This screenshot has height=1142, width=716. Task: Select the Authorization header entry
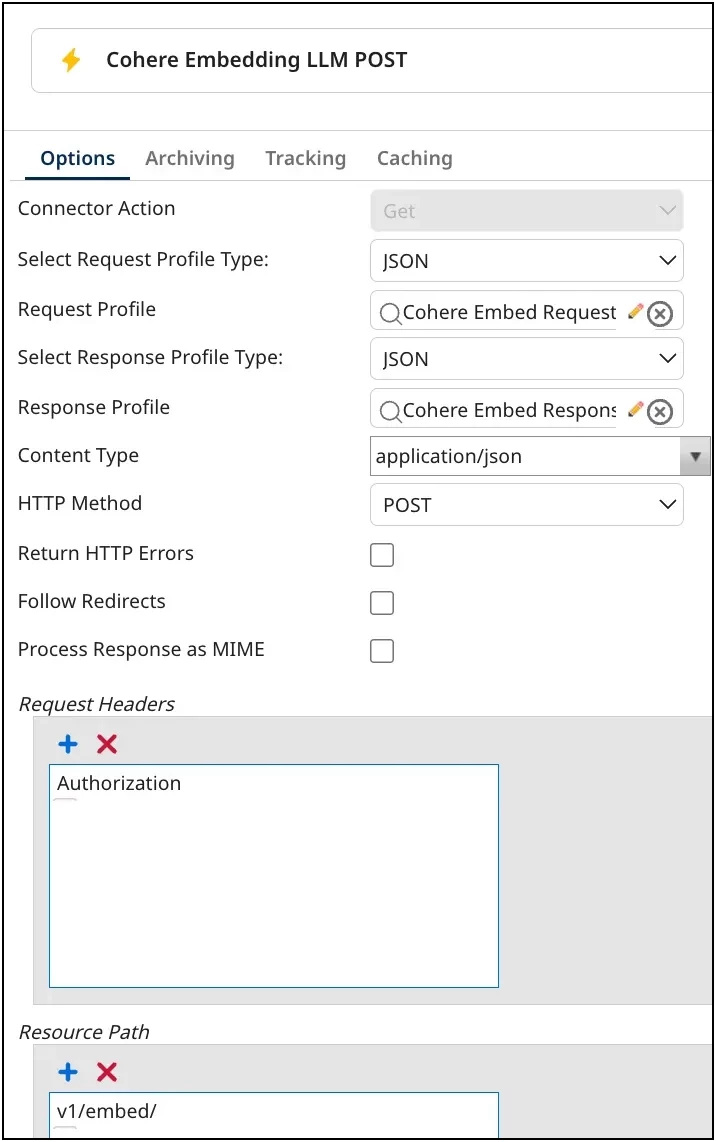tap(119, 783)
